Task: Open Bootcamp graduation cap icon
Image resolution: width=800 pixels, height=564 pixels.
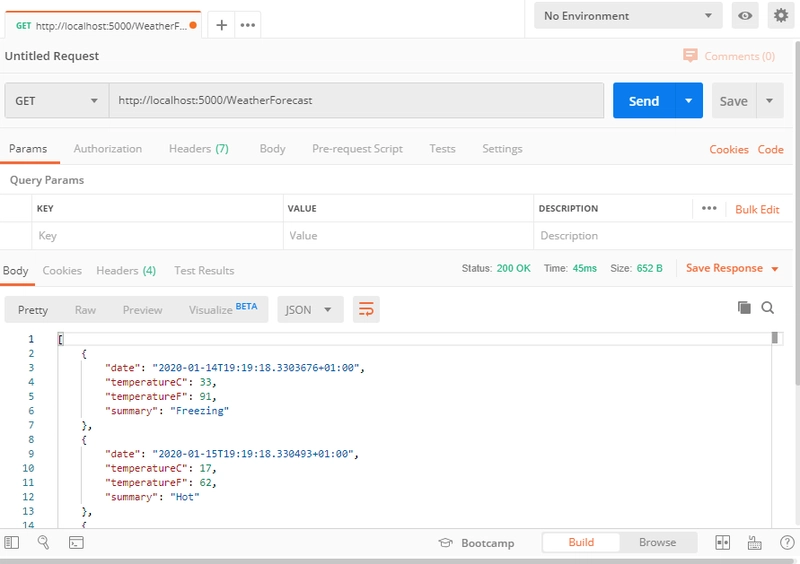Action: click(x=445, y=543)
